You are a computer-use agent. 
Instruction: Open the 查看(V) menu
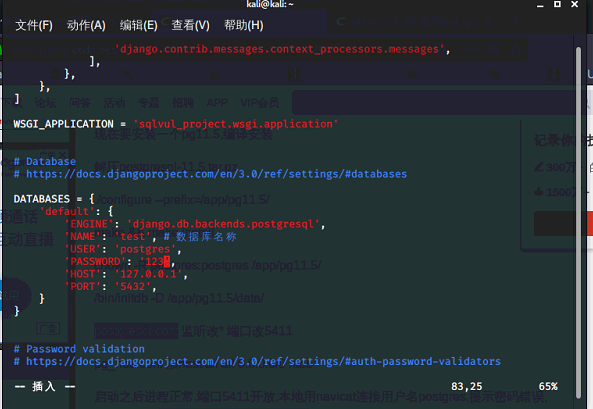[x=190, y=25]
